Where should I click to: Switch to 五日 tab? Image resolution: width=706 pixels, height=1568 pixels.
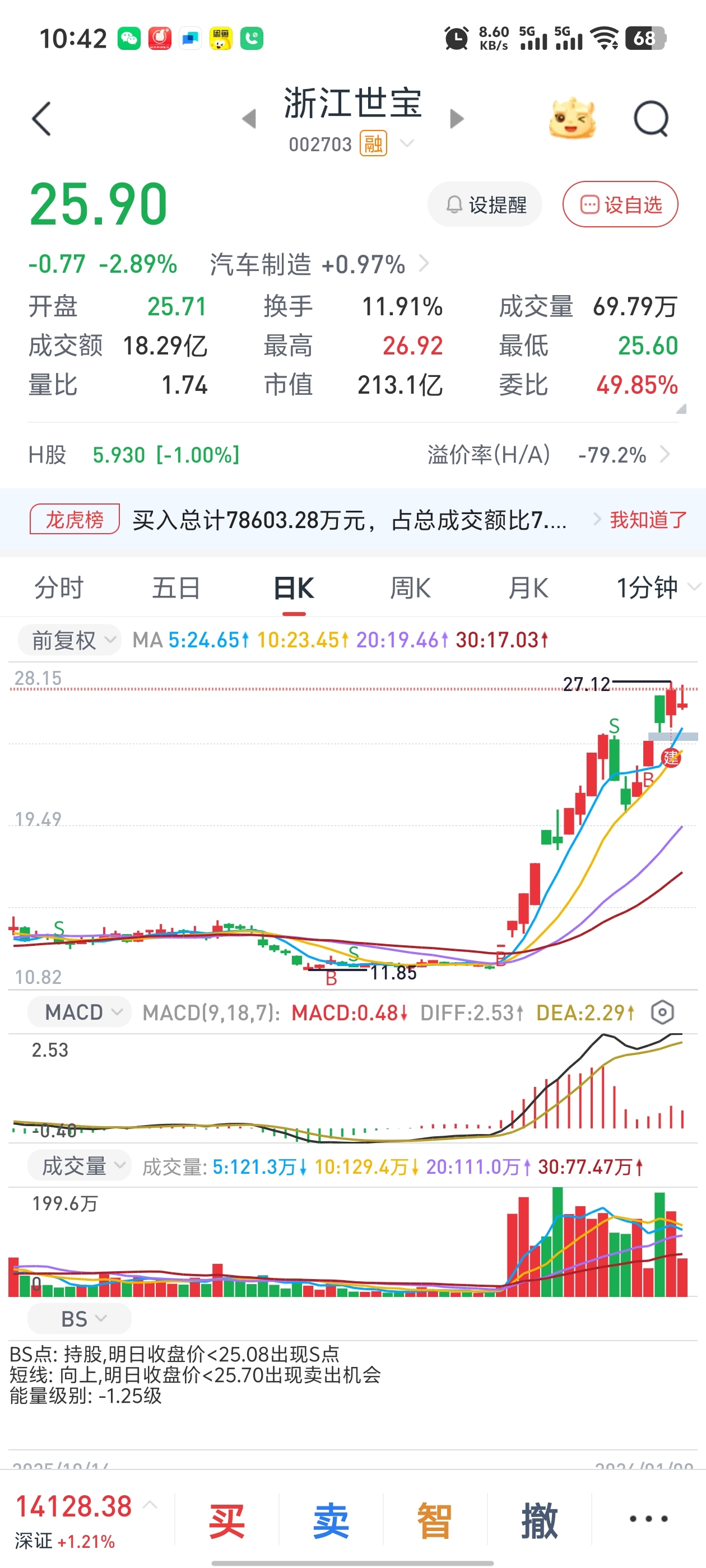pos(176,588)
